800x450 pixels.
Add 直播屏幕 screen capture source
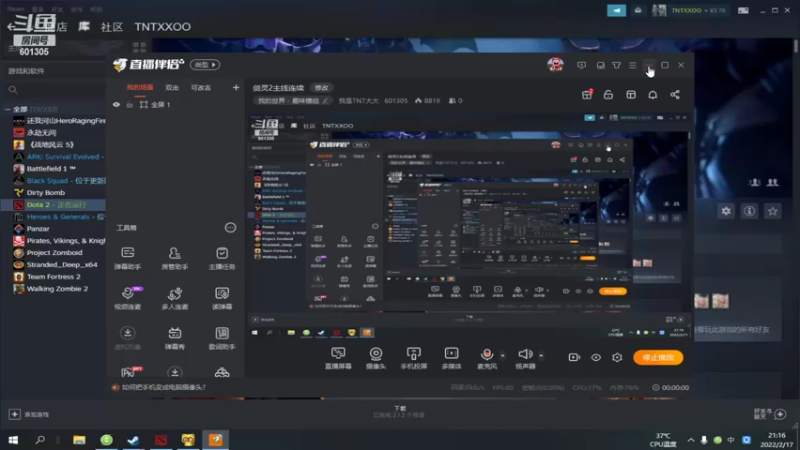pos(338,358)
